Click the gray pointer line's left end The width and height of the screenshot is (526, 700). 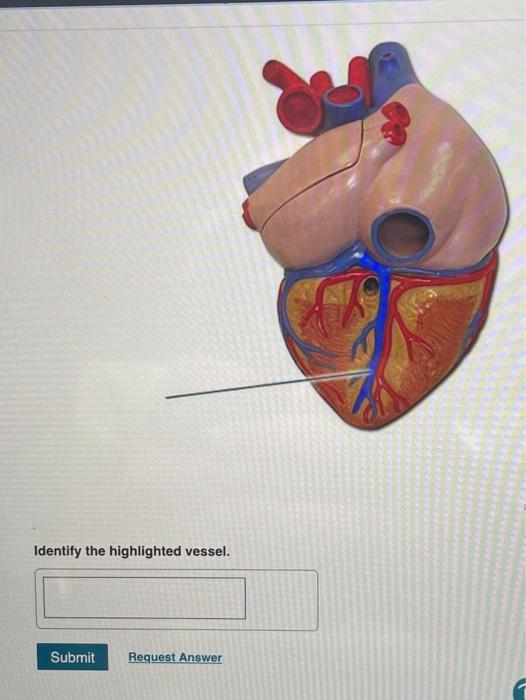click(168, 396)
